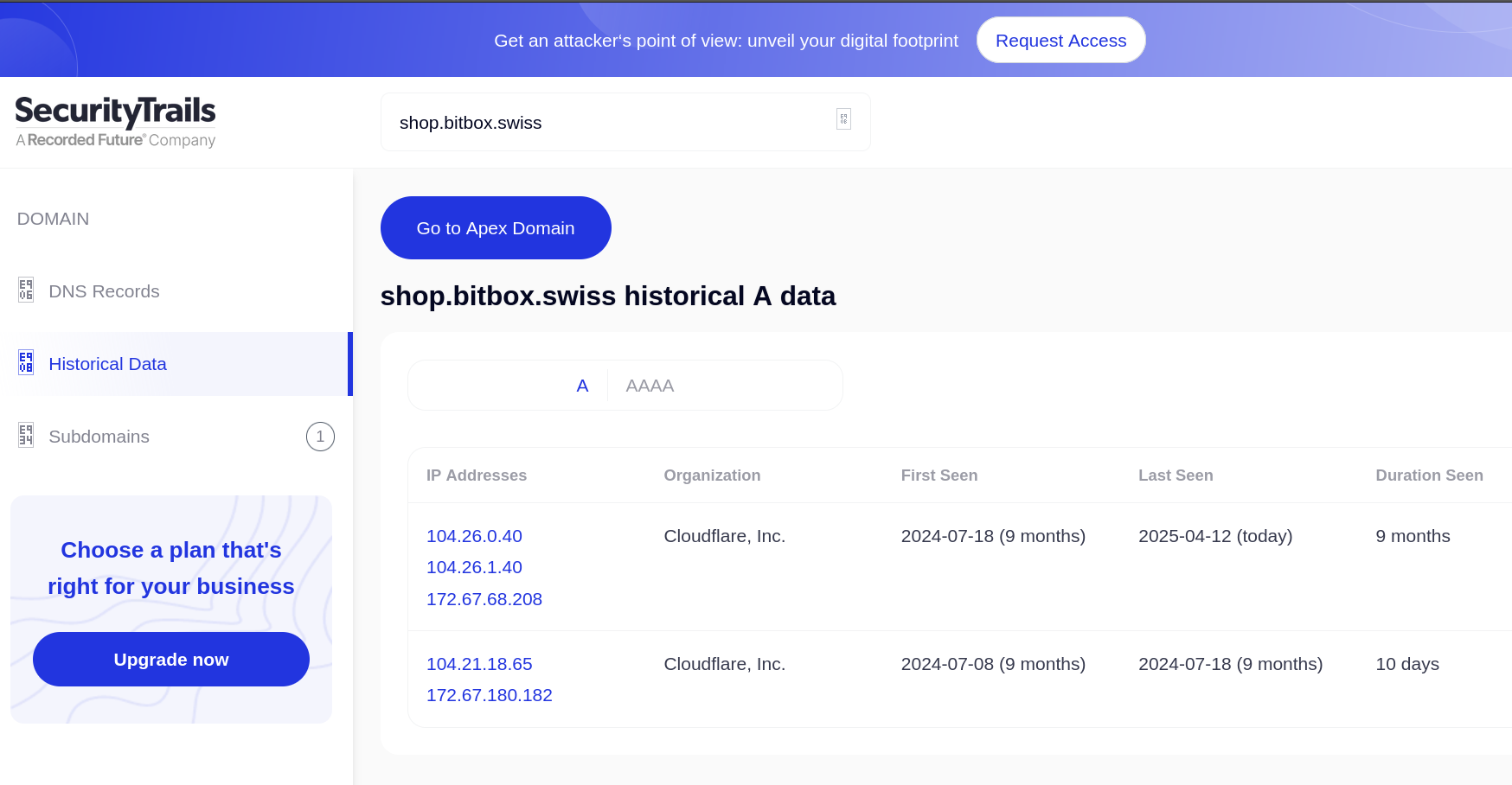1512x785 pixels.
Task: Open DNS Records in the sidebar
Action: pos(176,291)
